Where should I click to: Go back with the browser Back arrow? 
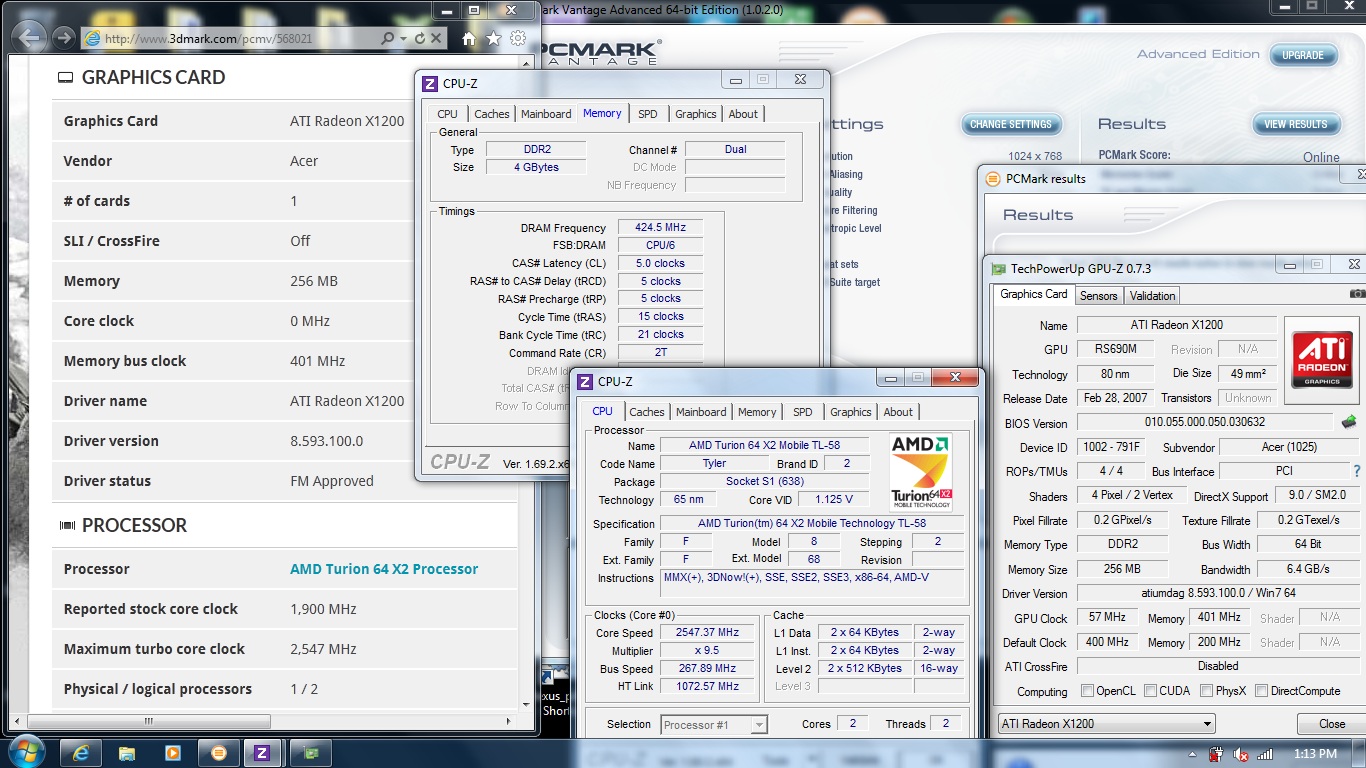tap(31, 38)
